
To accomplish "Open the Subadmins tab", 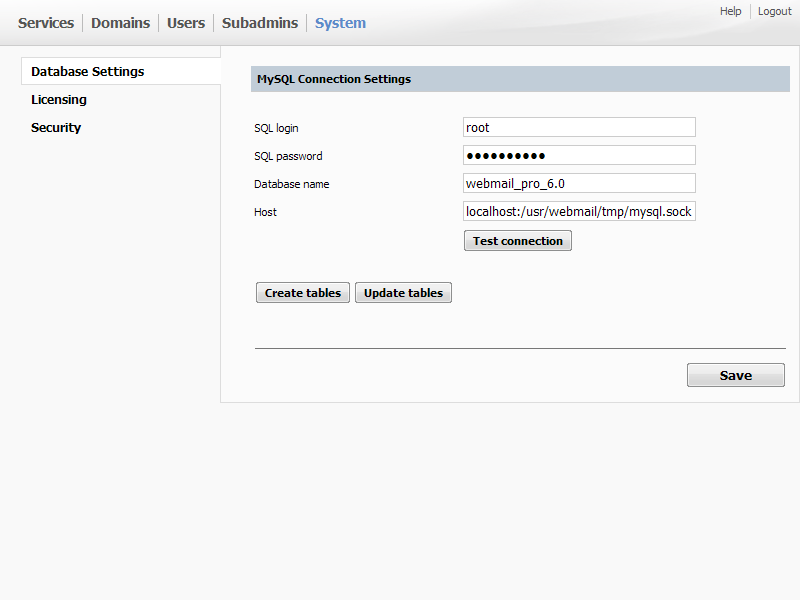I will click(x=260, y=23).
